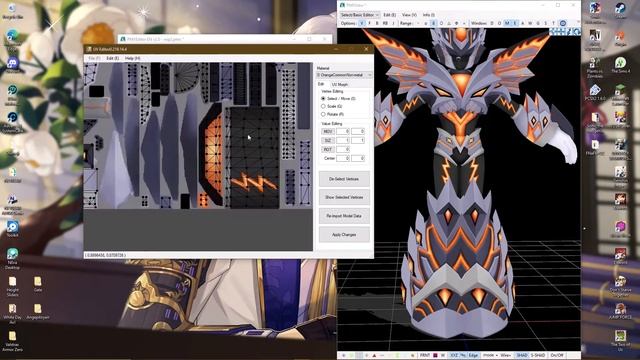The image size is (640, 360).
Task: Click the MOV button
Action: [328, 131]
